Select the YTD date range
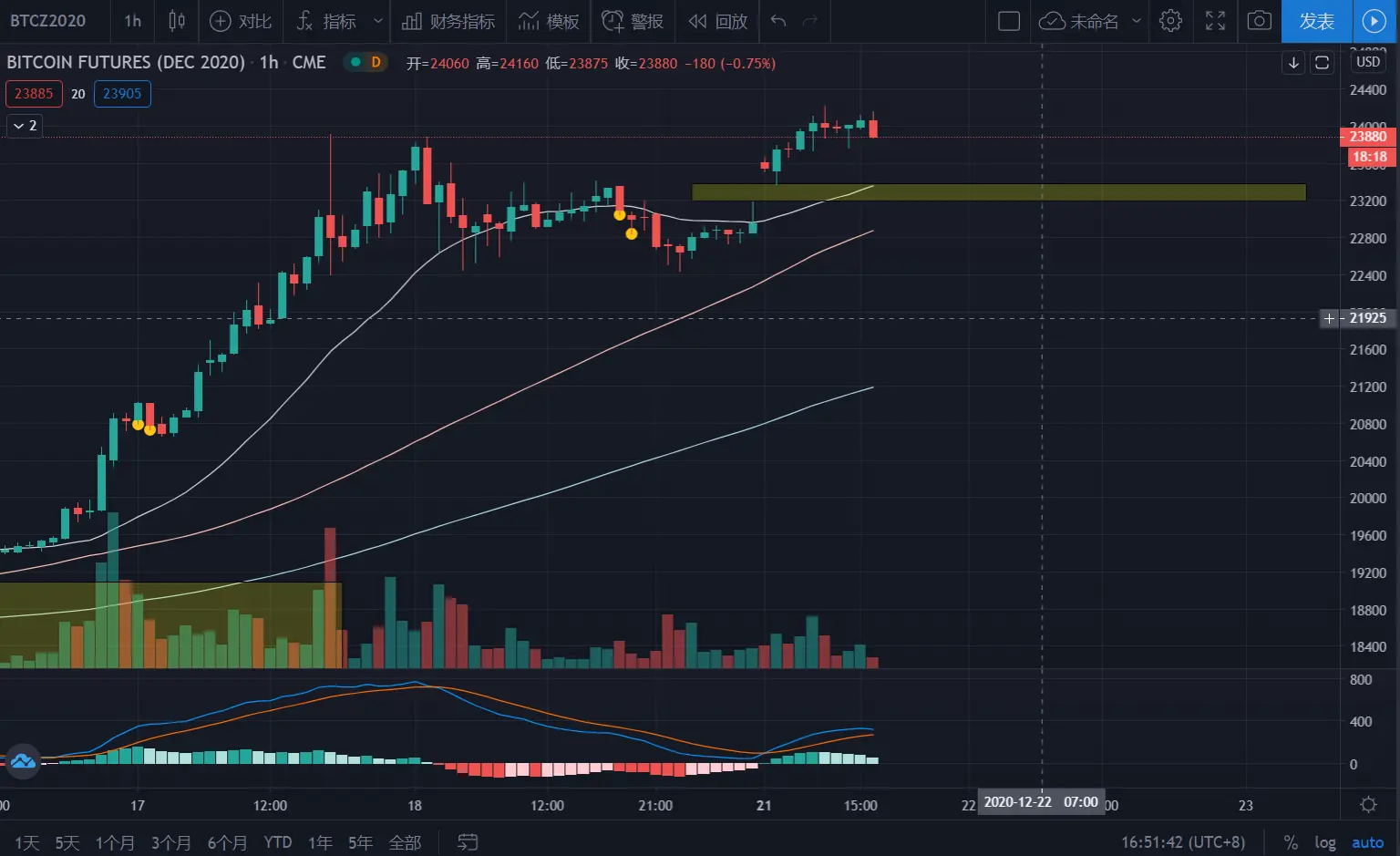The image size is (1400, 856). coord(278,842)
